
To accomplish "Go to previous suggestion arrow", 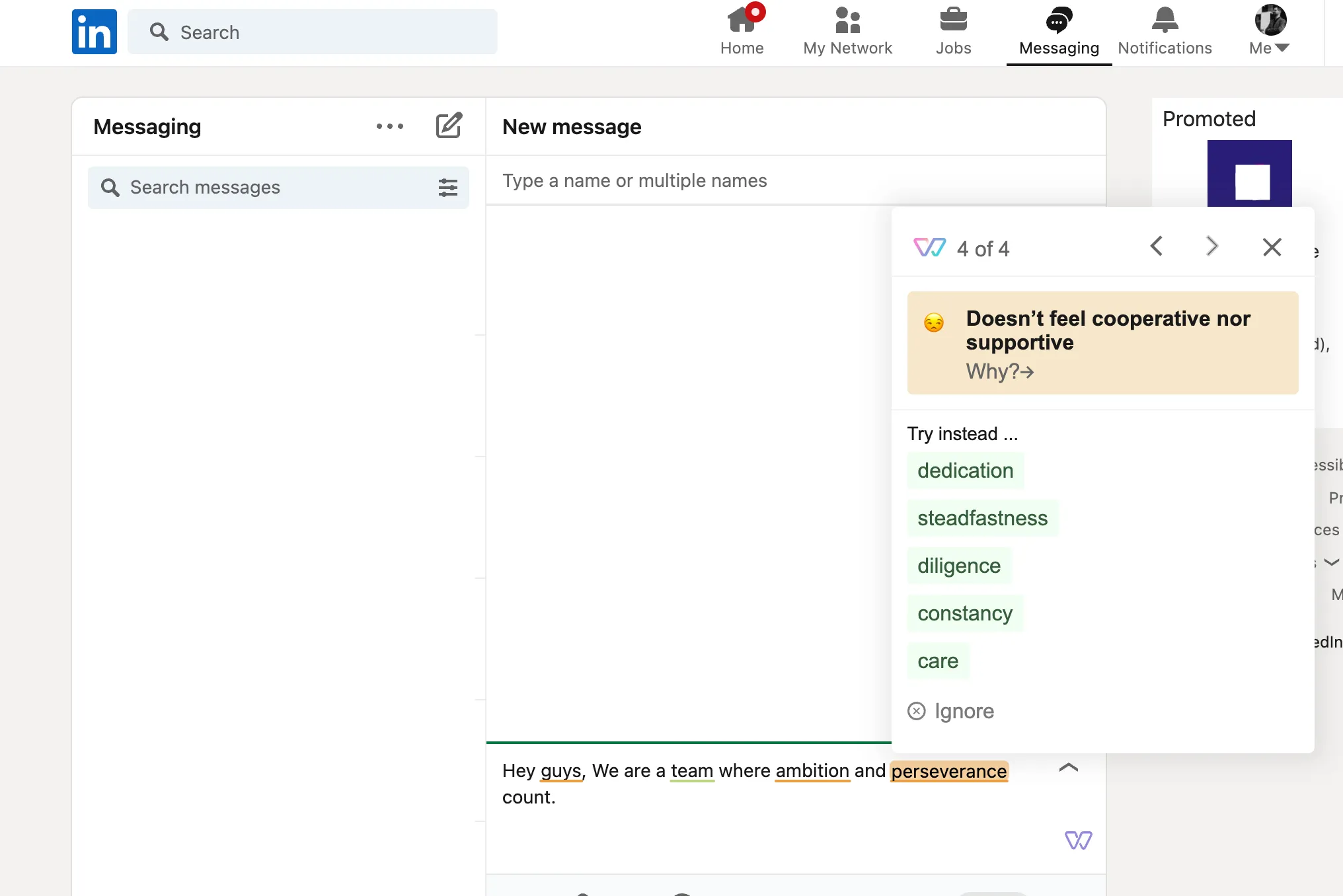I will (1156, 247).
